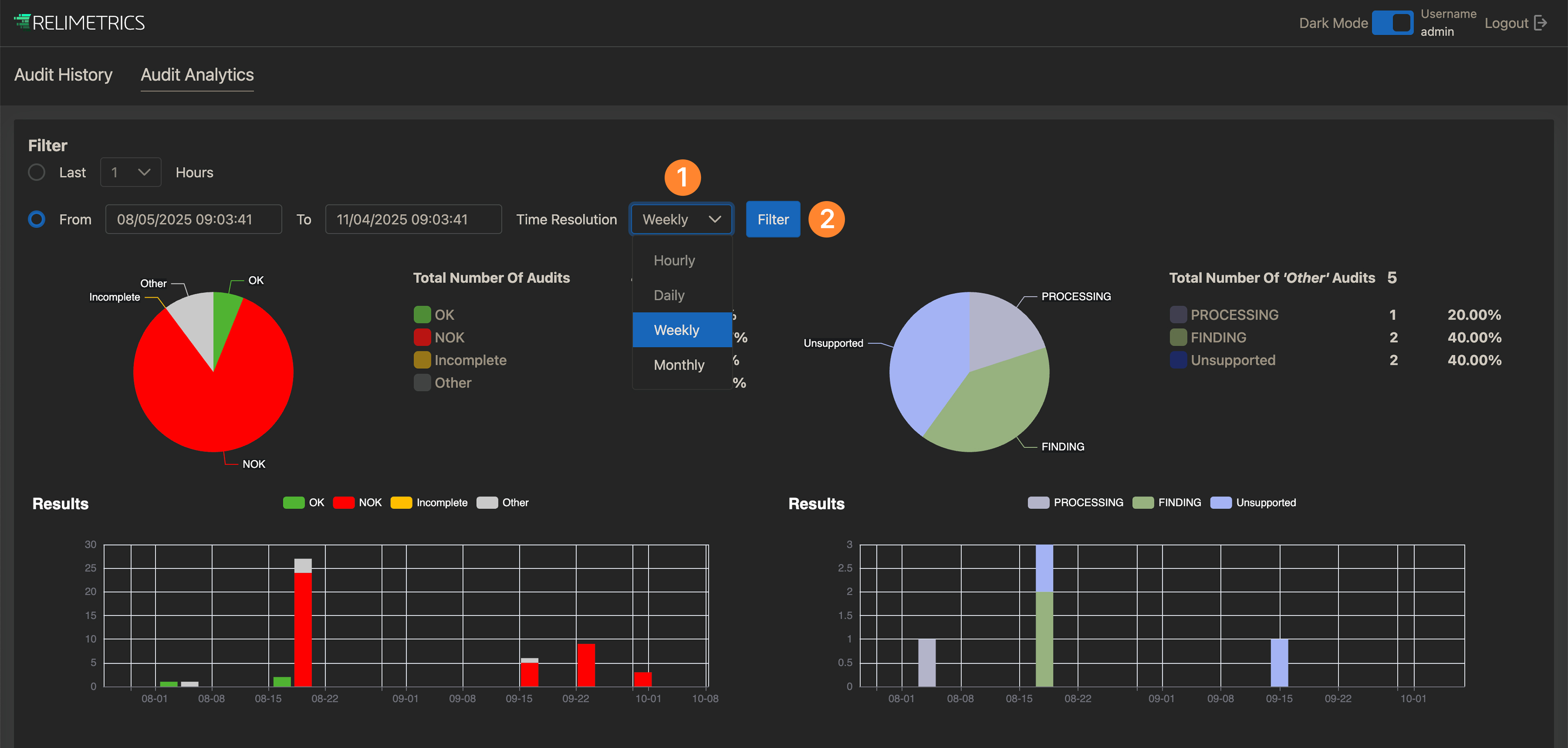
Task: Click the FINDING color swatch in totals
Action: (x=1178, y=337)
